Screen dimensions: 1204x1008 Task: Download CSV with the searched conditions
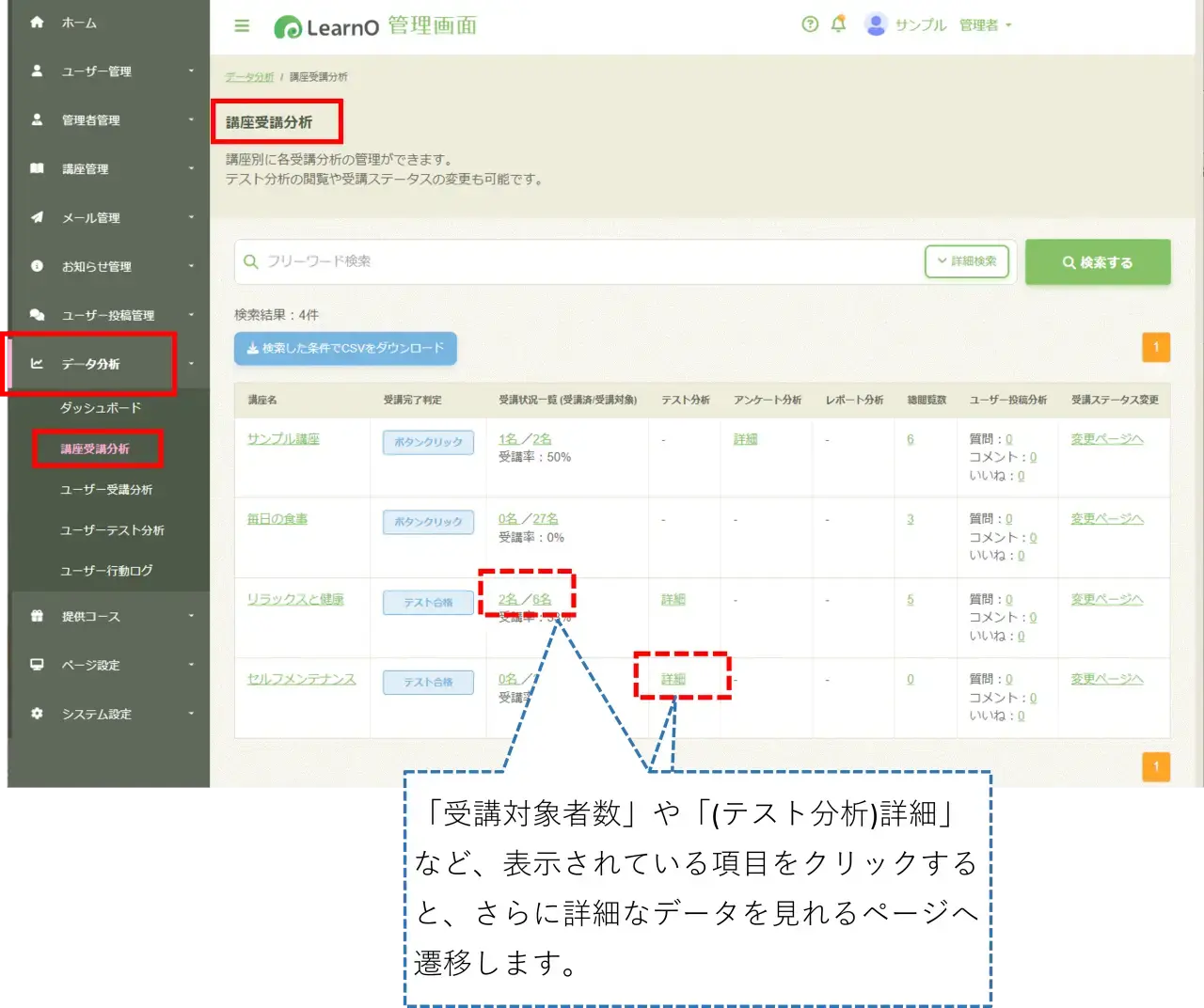tap(345, 348)
